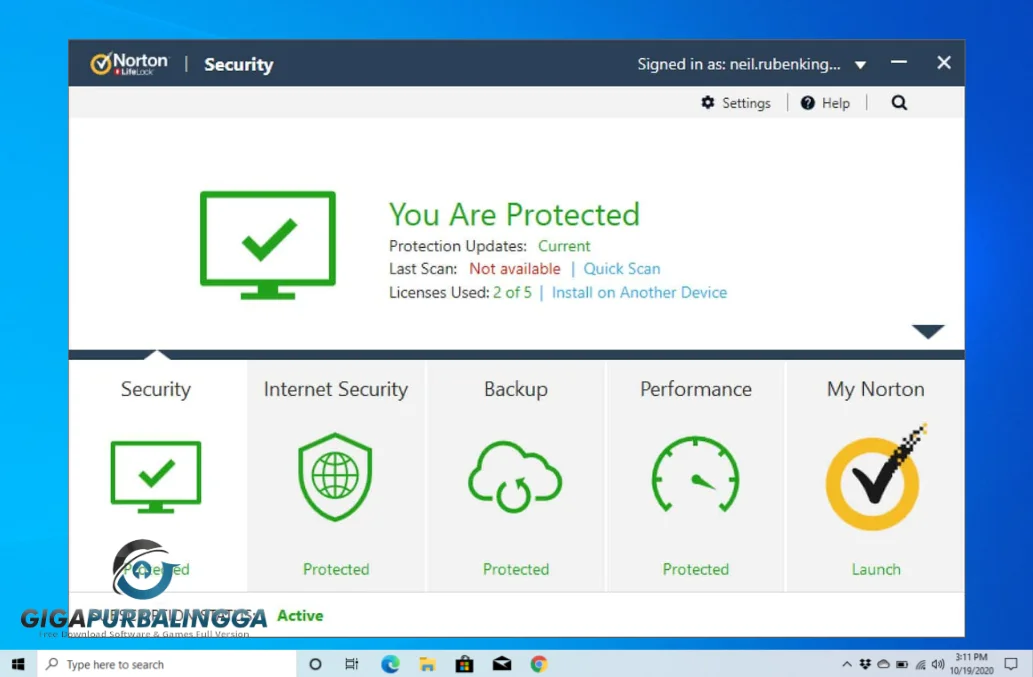Click the taskbar clock showing 3:11 PM

972,664
